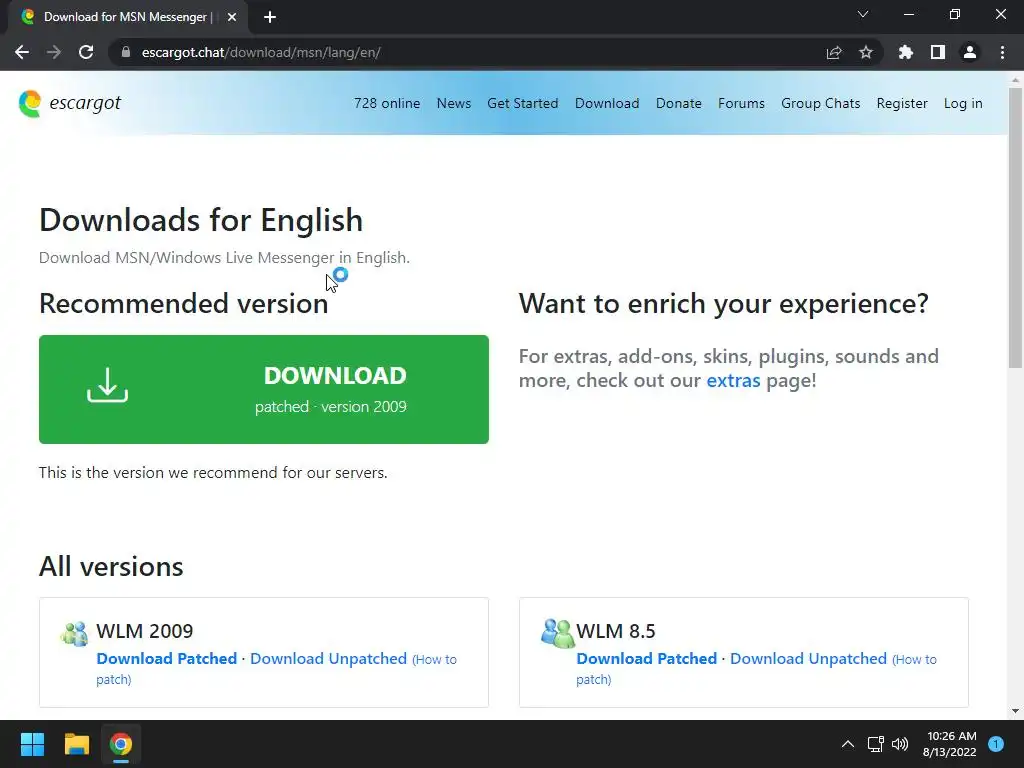
Task: Open the Group Chats nav link
Action: pos(821,103)
